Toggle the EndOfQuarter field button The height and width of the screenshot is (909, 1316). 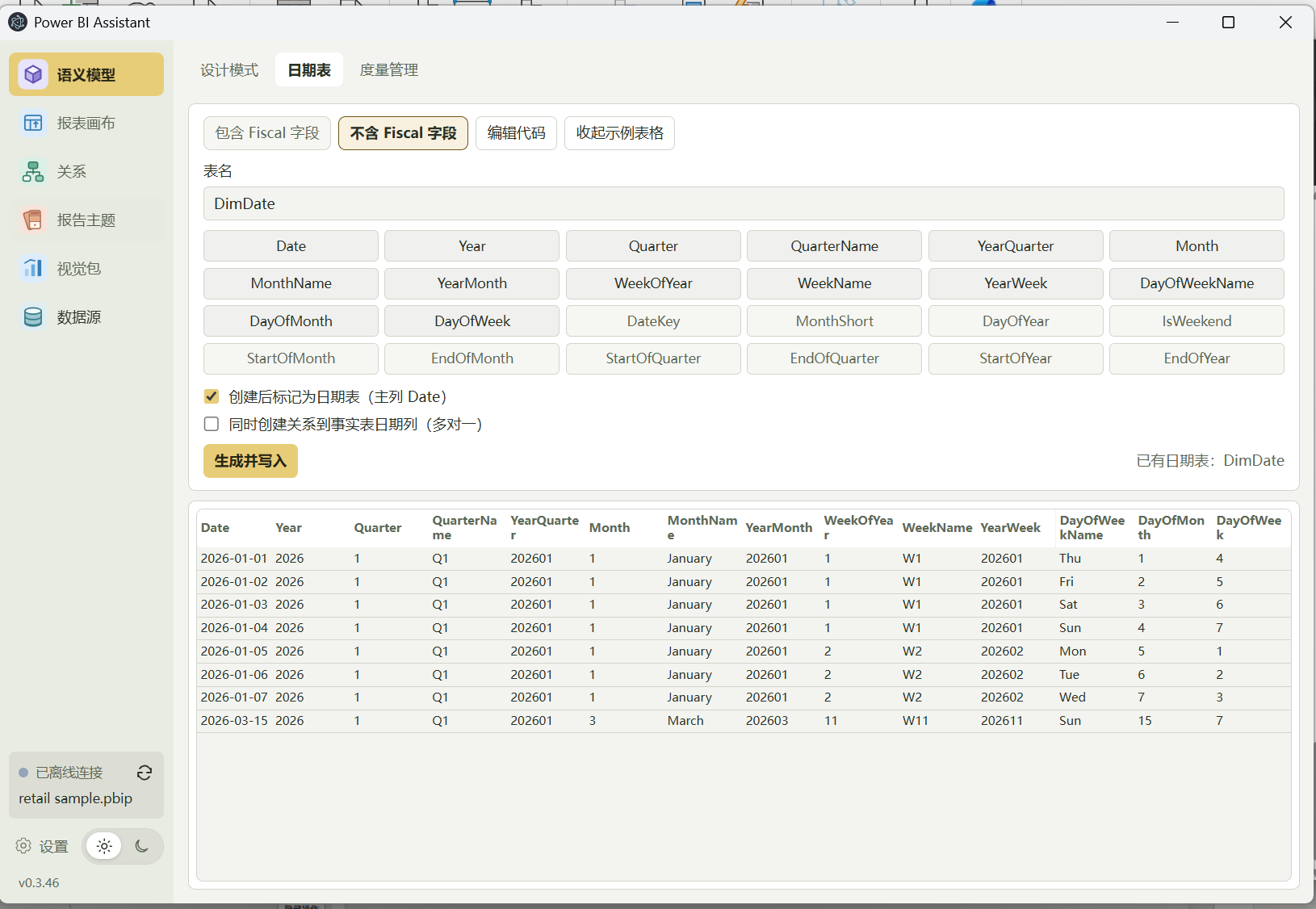point(834,358)
